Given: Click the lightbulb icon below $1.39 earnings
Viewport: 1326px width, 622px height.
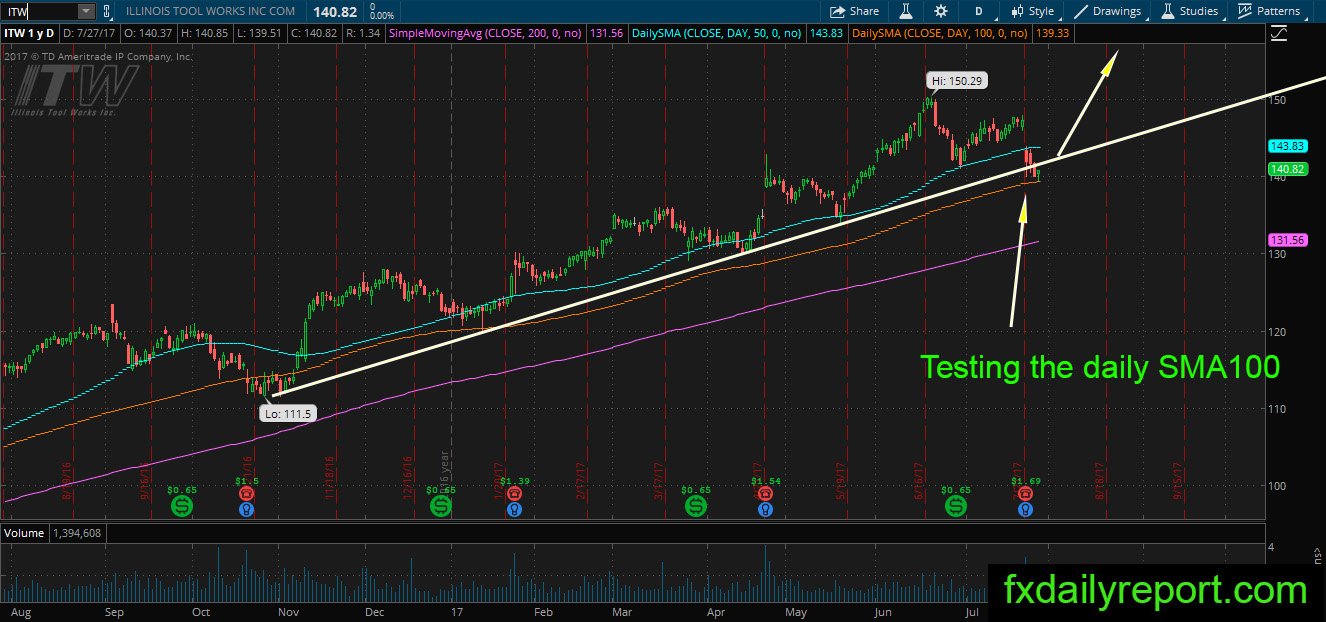Looking at the screenshot, I should click(514, 509).
